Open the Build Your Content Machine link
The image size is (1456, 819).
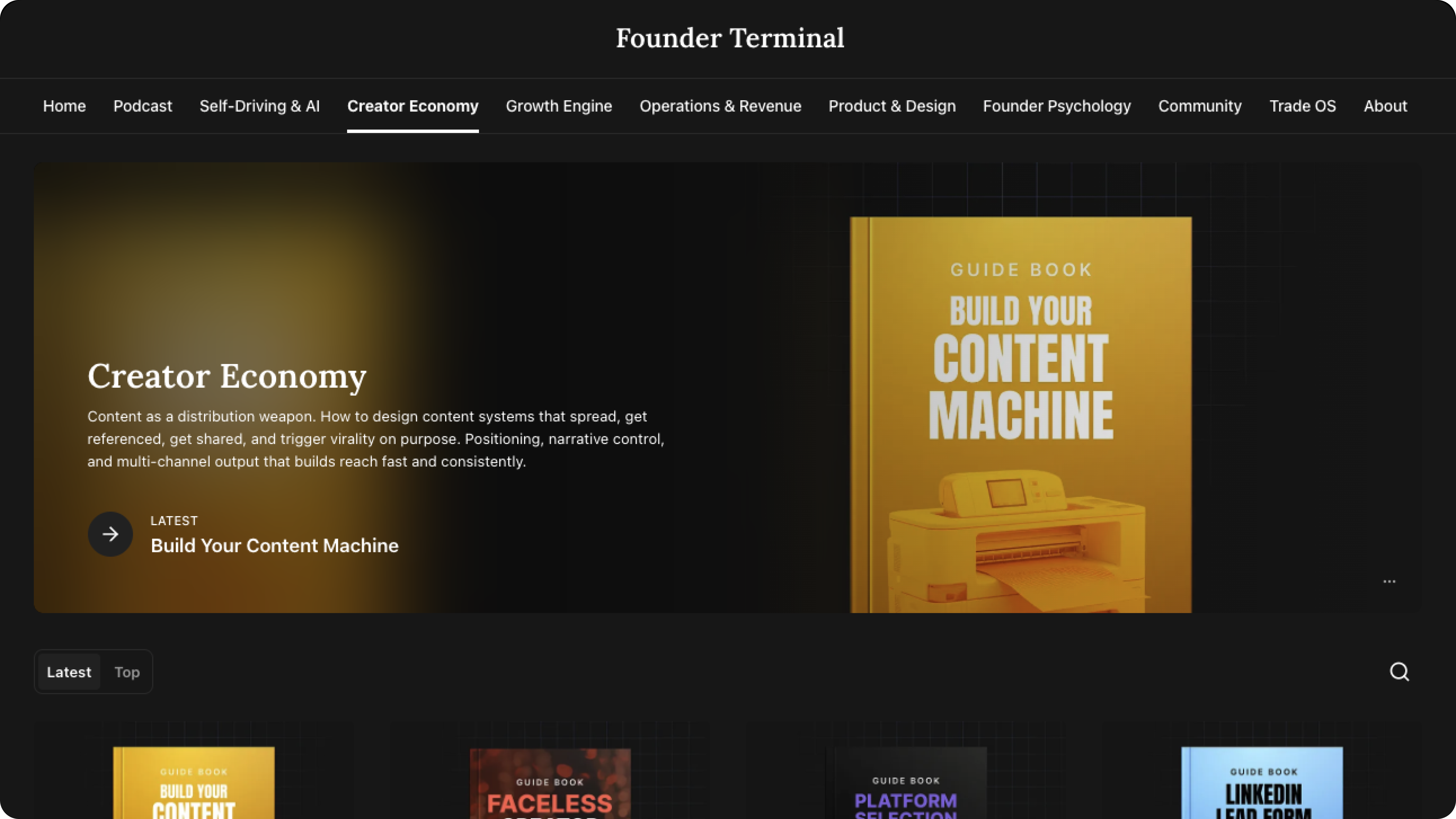274,545
